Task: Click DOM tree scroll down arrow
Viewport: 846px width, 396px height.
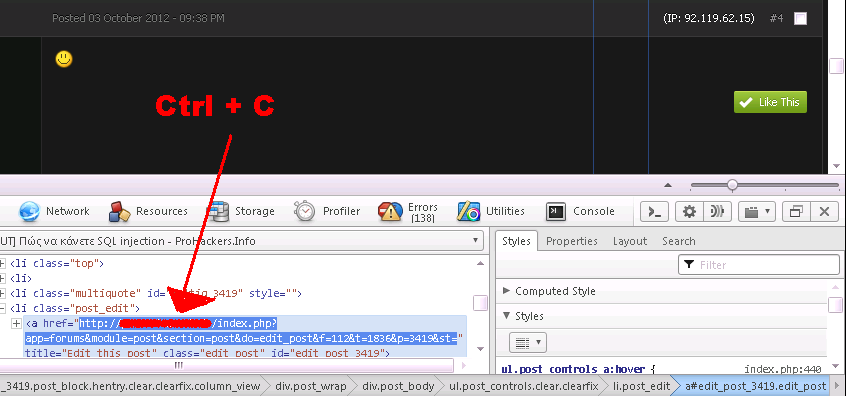Action: [480, 349]
